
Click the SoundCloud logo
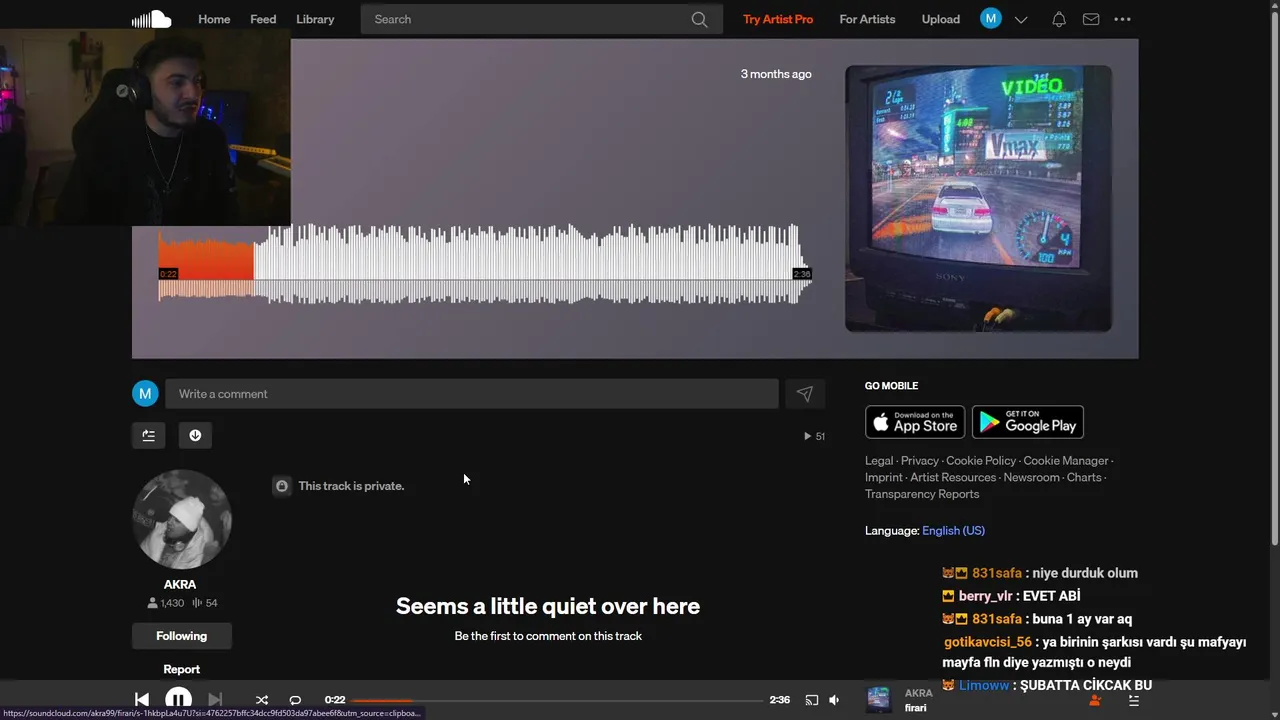[152, 19]
